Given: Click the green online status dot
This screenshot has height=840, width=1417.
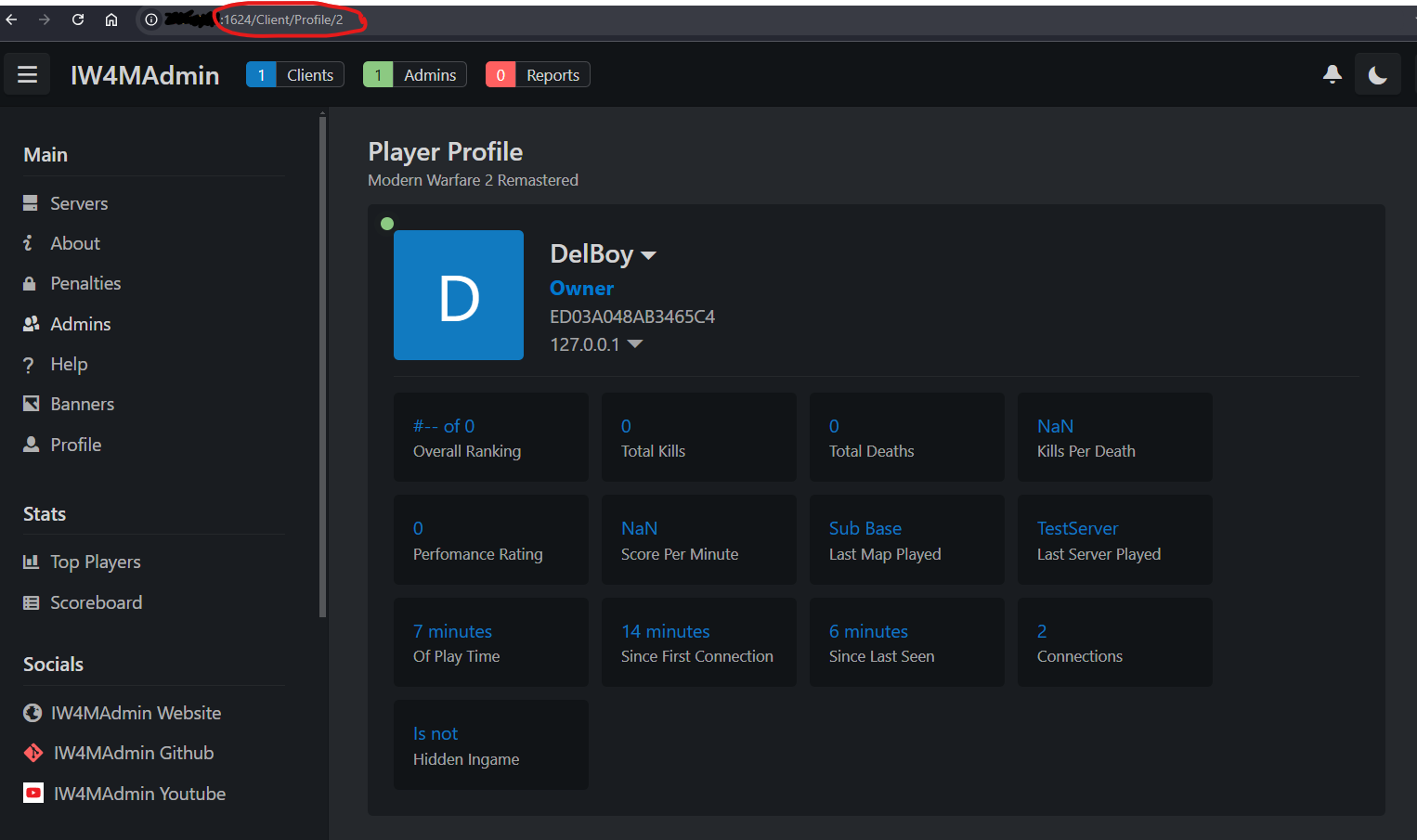Looking at the screenshot, I should point(387,224).
